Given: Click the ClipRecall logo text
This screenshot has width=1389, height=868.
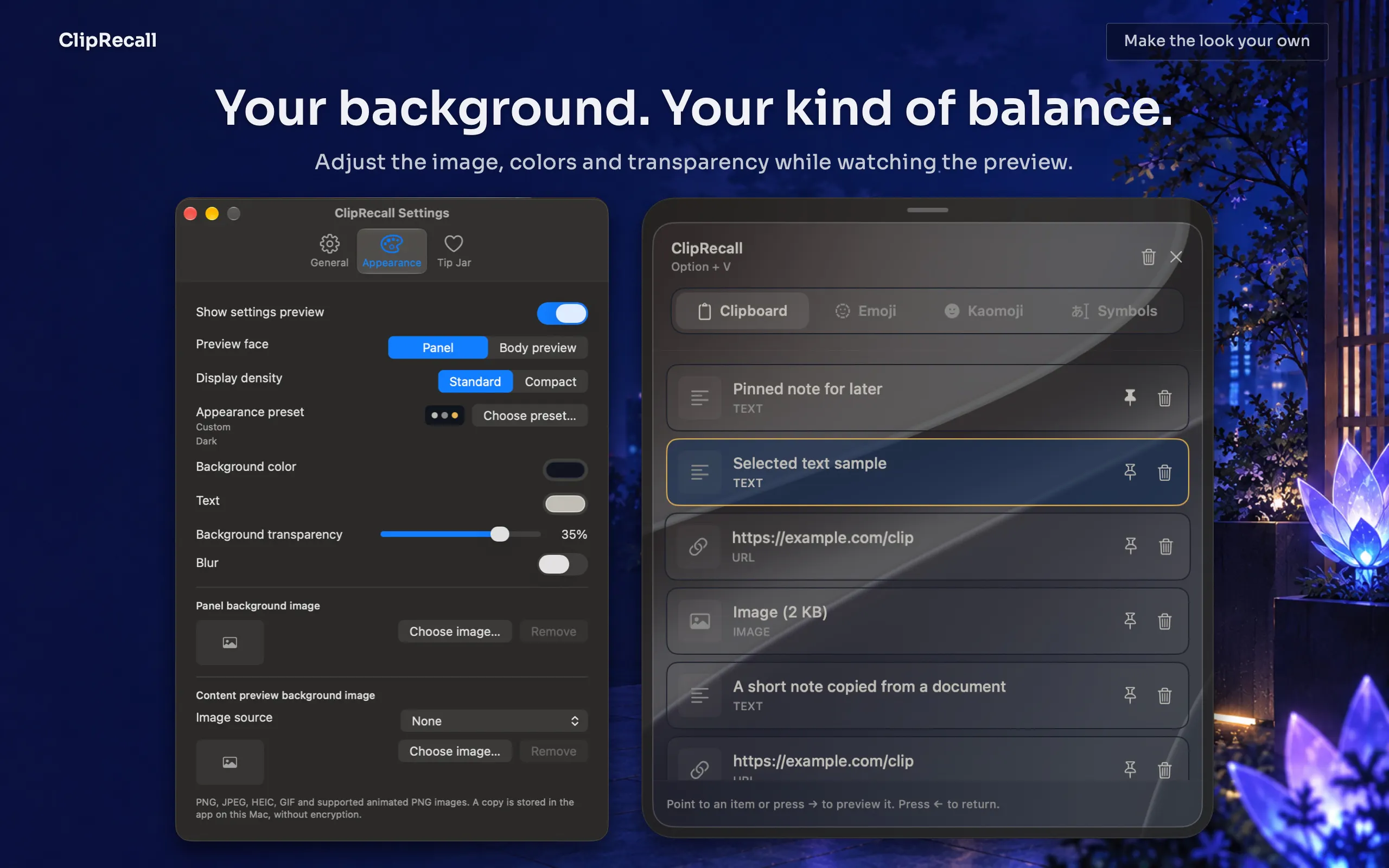Looking at the screenshot, I should click(107, 40).
